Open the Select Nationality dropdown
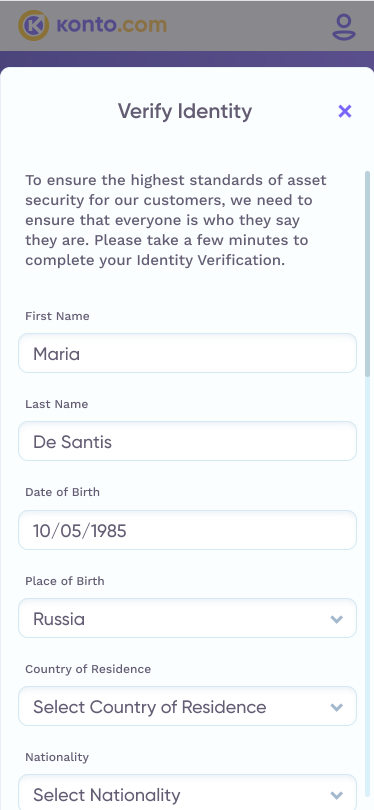The width and height of the screenshot is (374, 810). 187,793
